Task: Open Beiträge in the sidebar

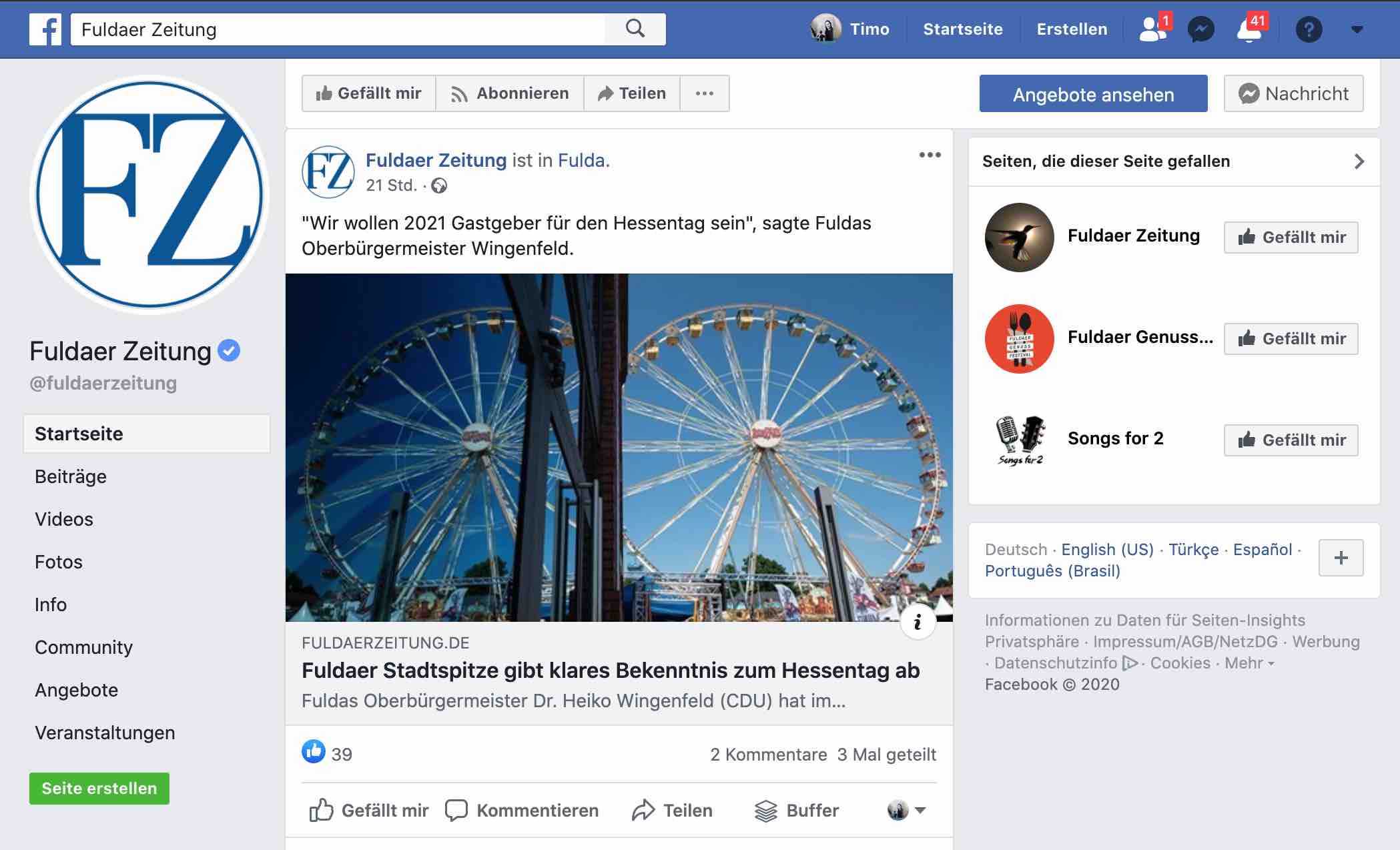Action: click(71, 476)
